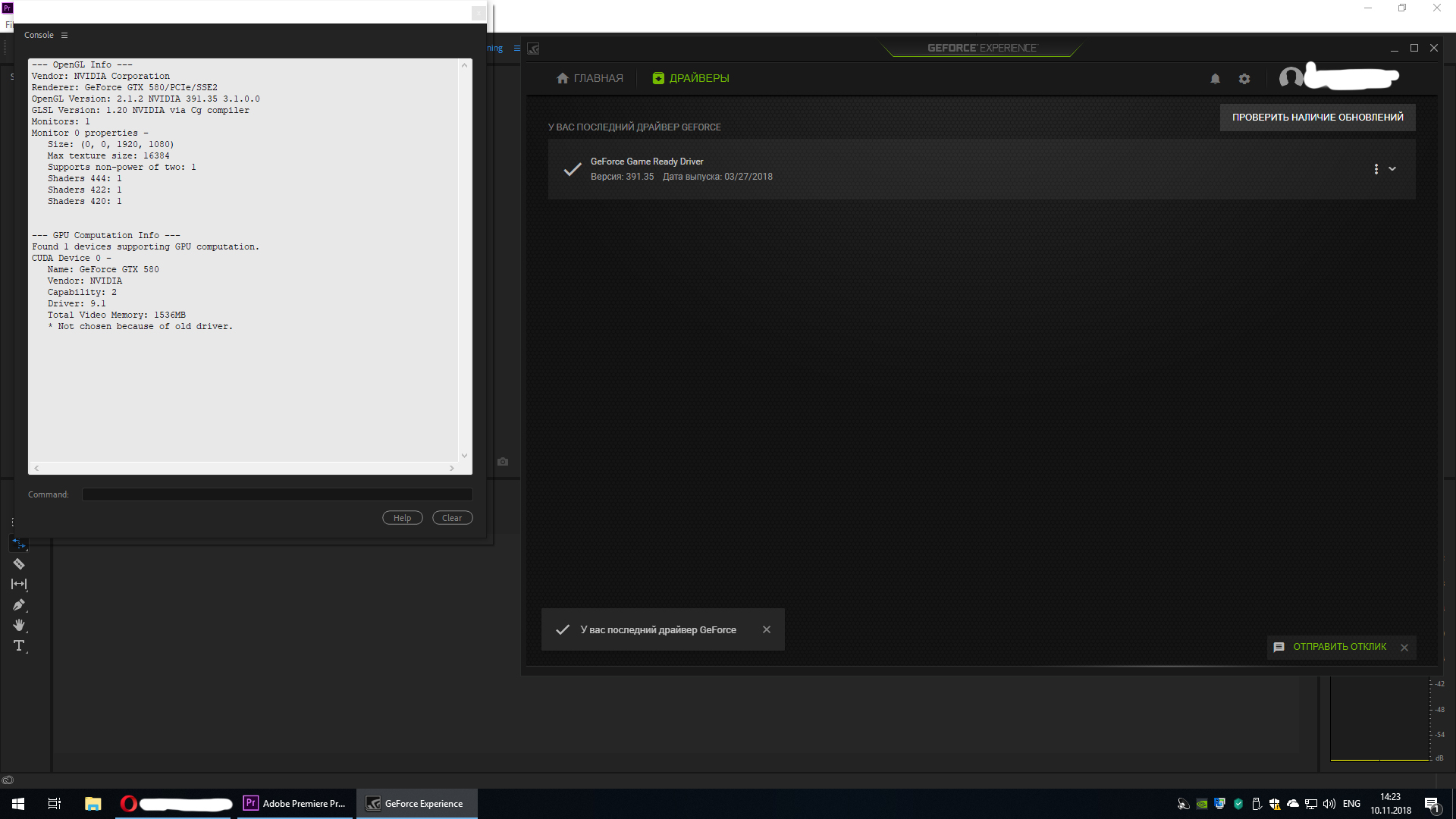This screenshot has width=1456, height=819.
Task: Click ОТПРАВИТЬ ОТКЛИК feedback link
Action: pyautogui.click(x=1339, y=647)
